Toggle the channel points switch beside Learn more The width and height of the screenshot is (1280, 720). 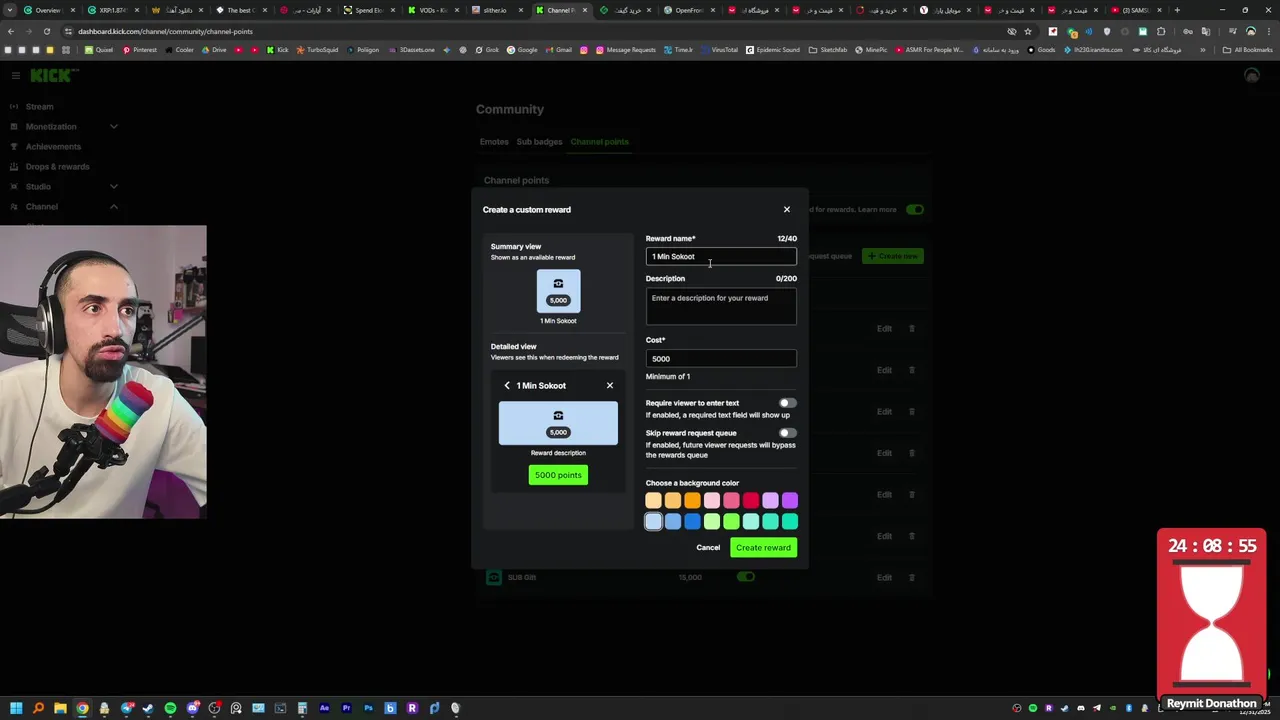click(915, 210)
